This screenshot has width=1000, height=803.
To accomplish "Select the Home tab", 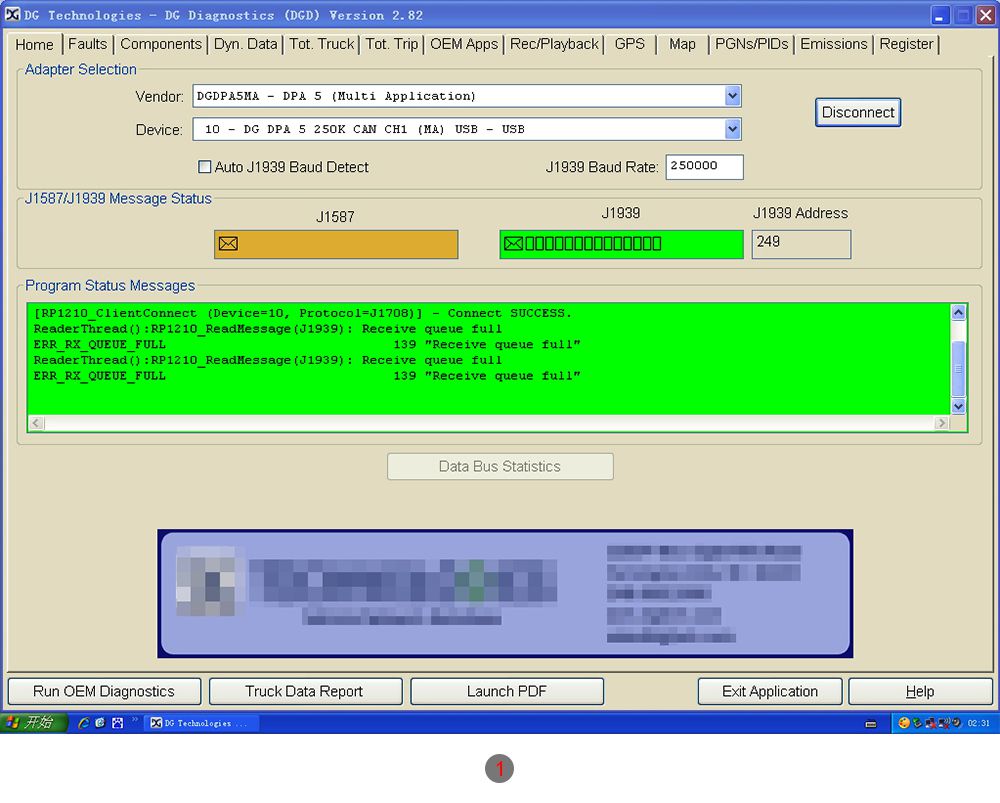I will 34,45.
